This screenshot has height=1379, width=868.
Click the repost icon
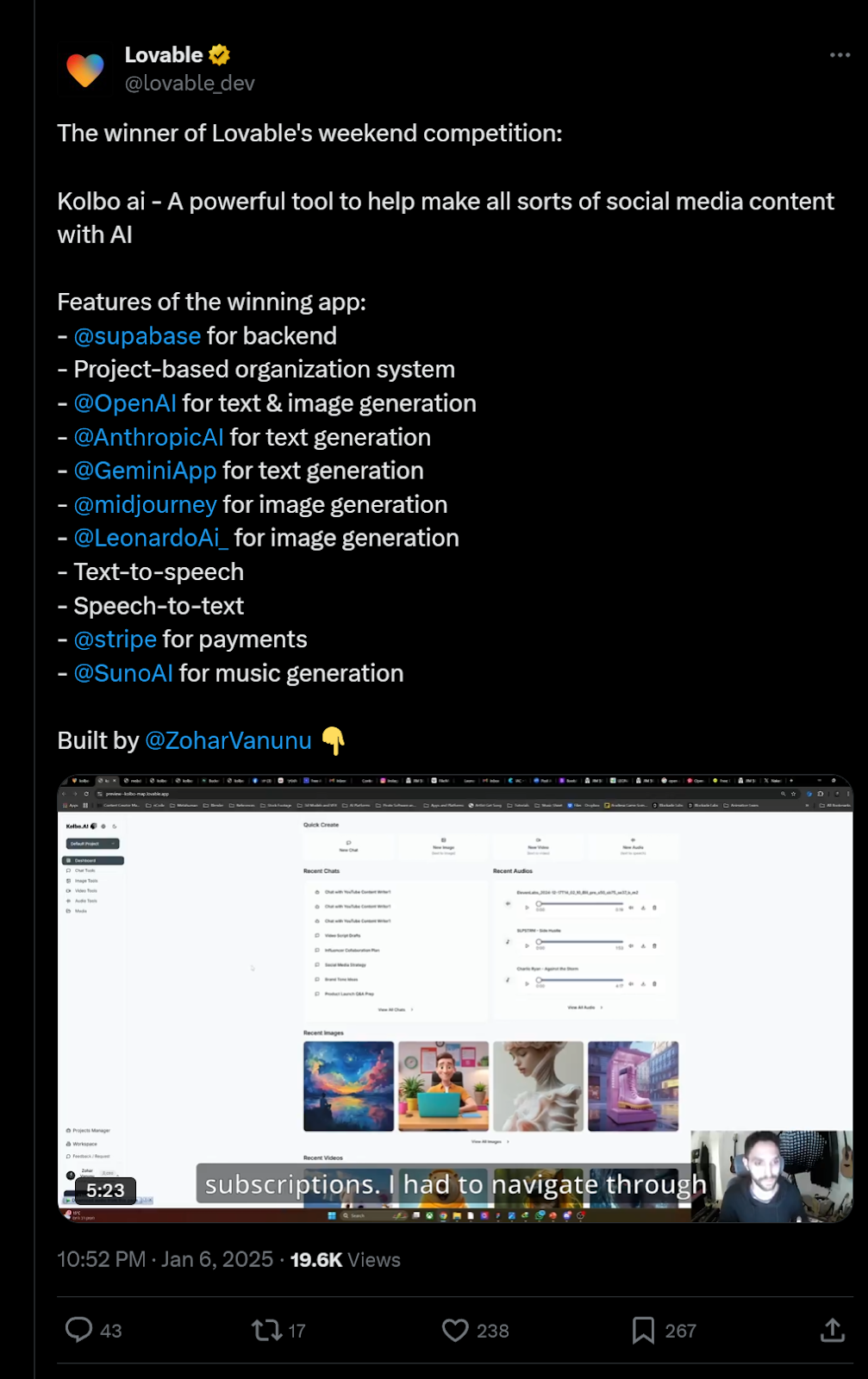point(266,1330)
